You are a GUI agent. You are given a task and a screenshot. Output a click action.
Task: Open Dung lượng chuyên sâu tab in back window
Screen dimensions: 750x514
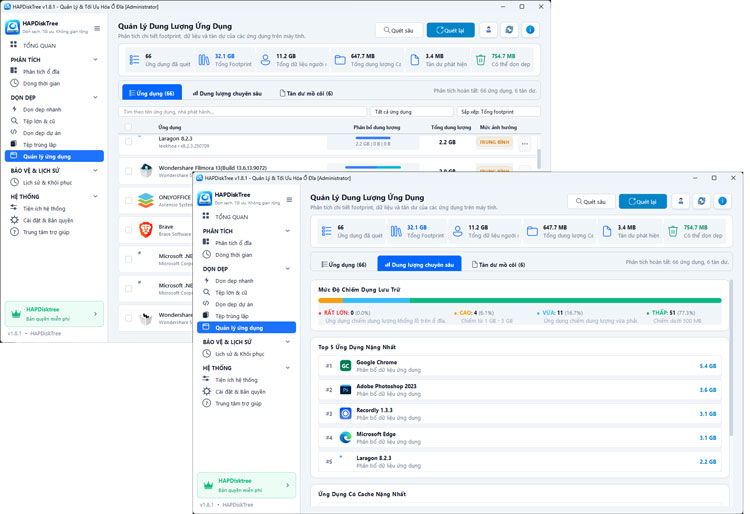click(227, 93)
